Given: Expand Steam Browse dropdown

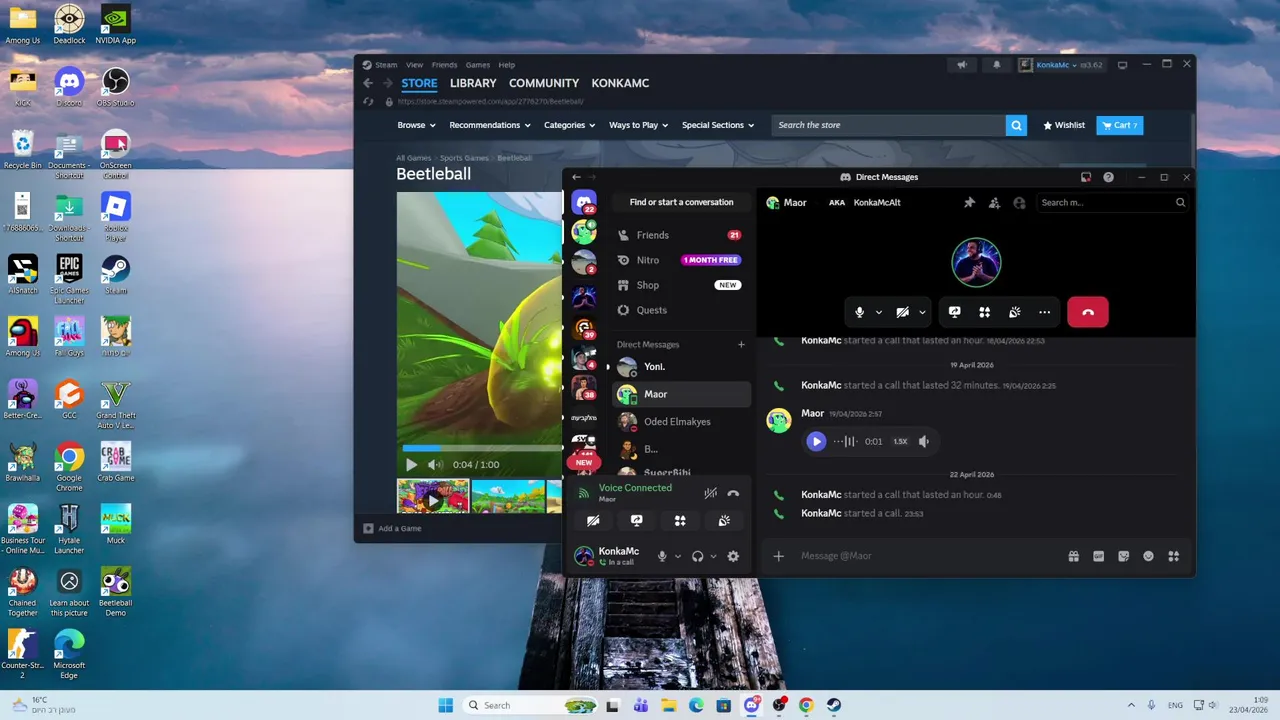Looking at the screenshot, I should click(x=416, y=125).
